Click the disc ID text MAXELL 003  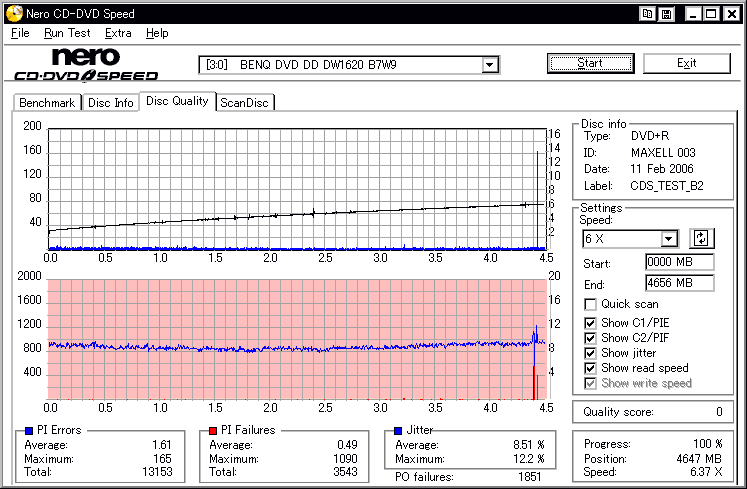pyautogui.click(x=663, y=153)
